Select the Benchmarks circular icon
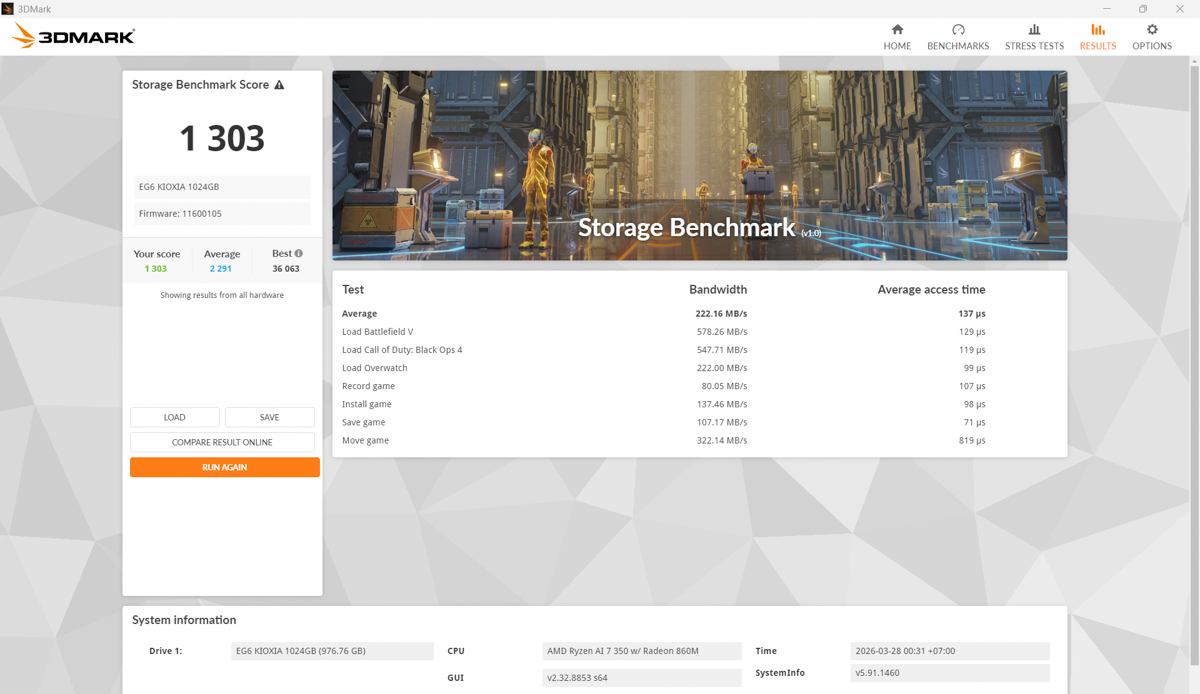 coord(957,31)
